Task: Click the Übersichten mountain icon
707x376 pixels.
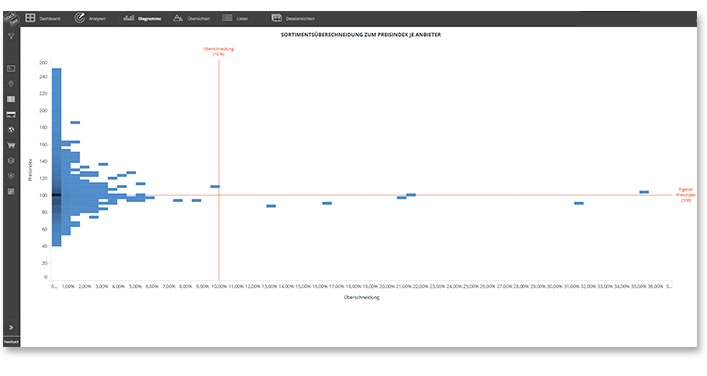Action: point(178,18)
